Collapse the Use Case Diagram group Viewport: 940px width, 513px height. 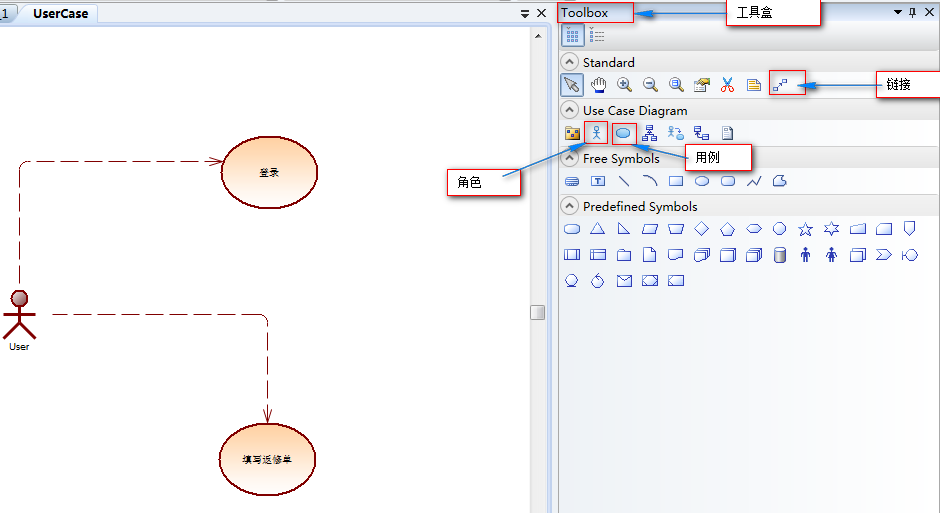pyautogui.click(x=569, y=110)
